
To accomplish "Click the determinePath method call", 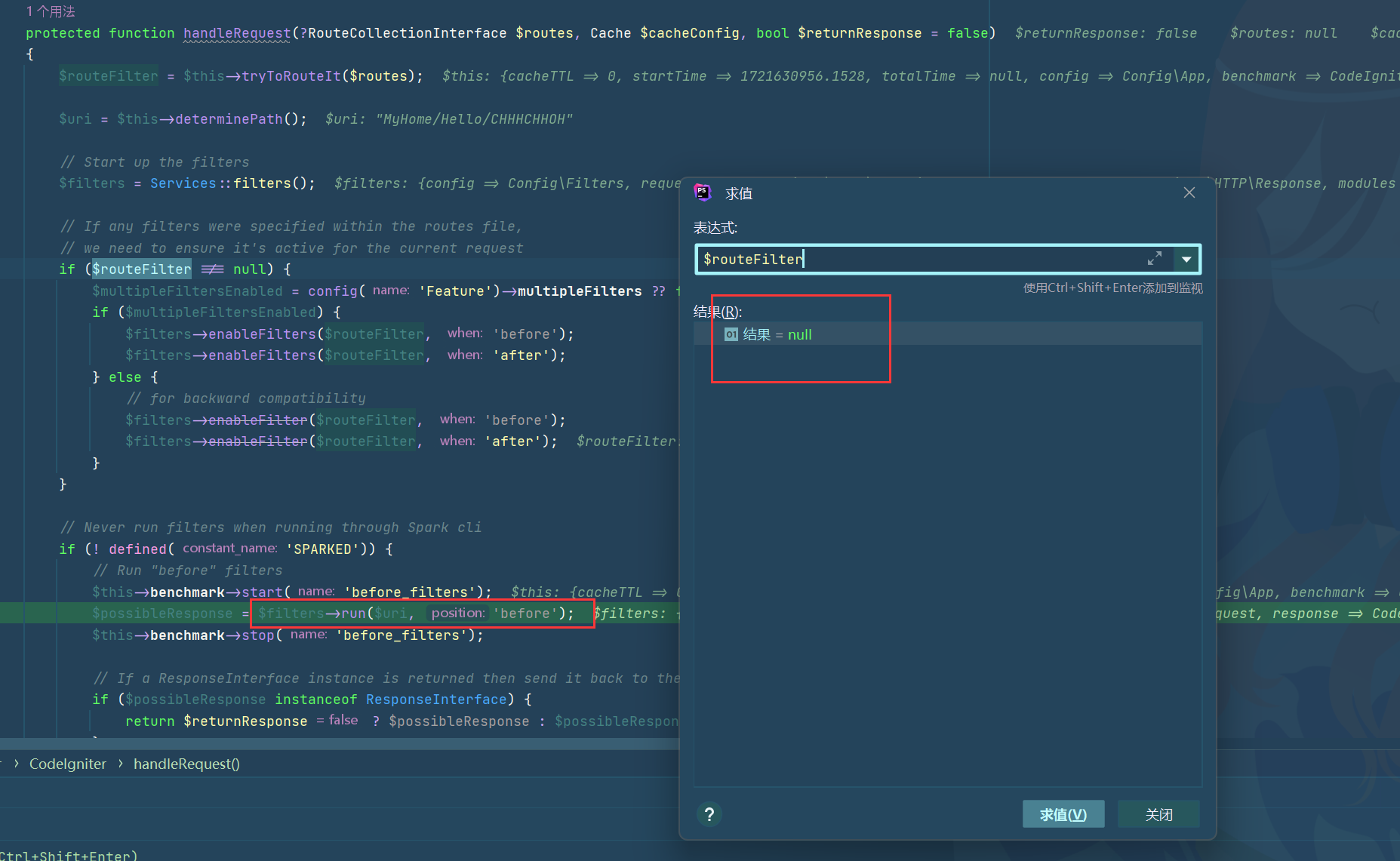I will (x=229, y=119).
